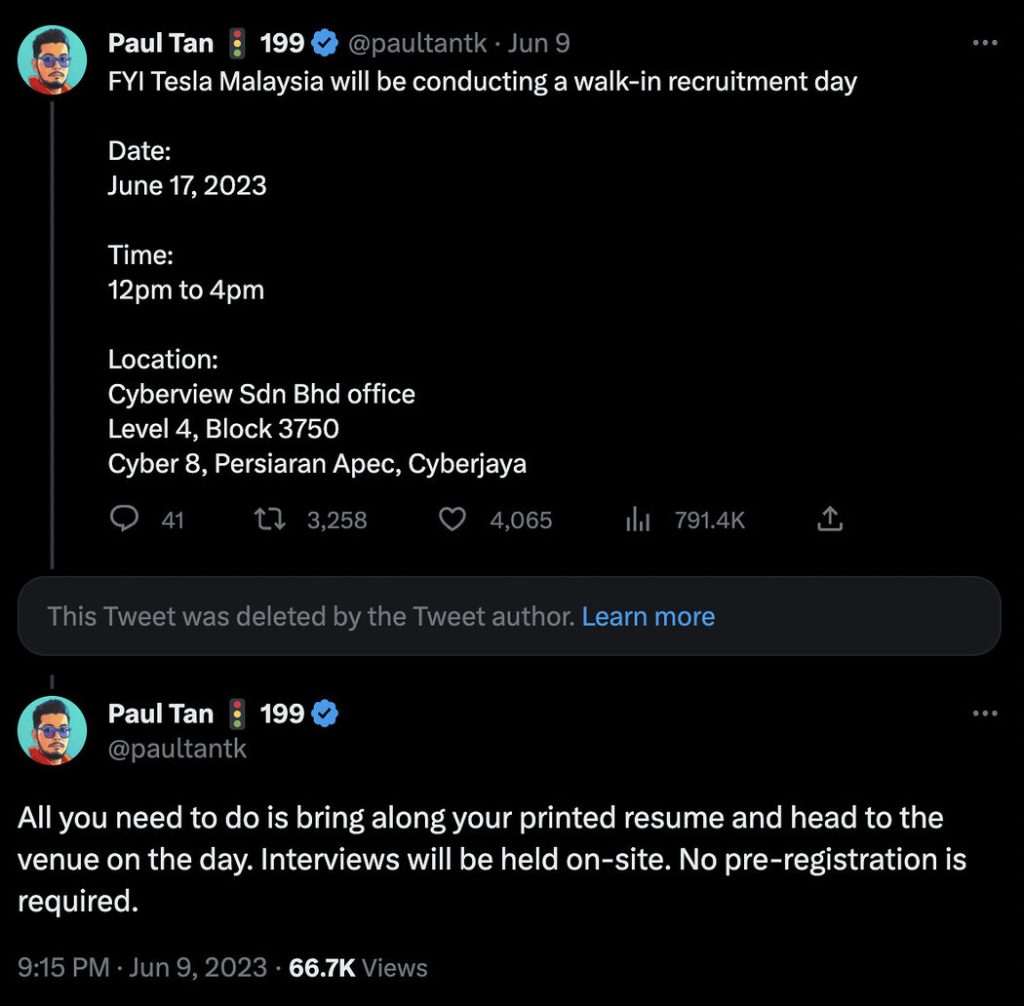Click verified badge on the first tweet

tap(325, 43)
